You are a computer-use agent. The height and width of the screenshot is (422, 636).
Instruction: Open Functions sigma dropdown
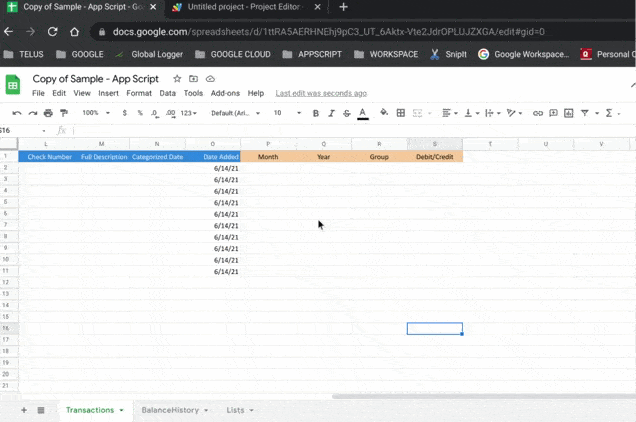pyautogui.click(x=612, y=113)
